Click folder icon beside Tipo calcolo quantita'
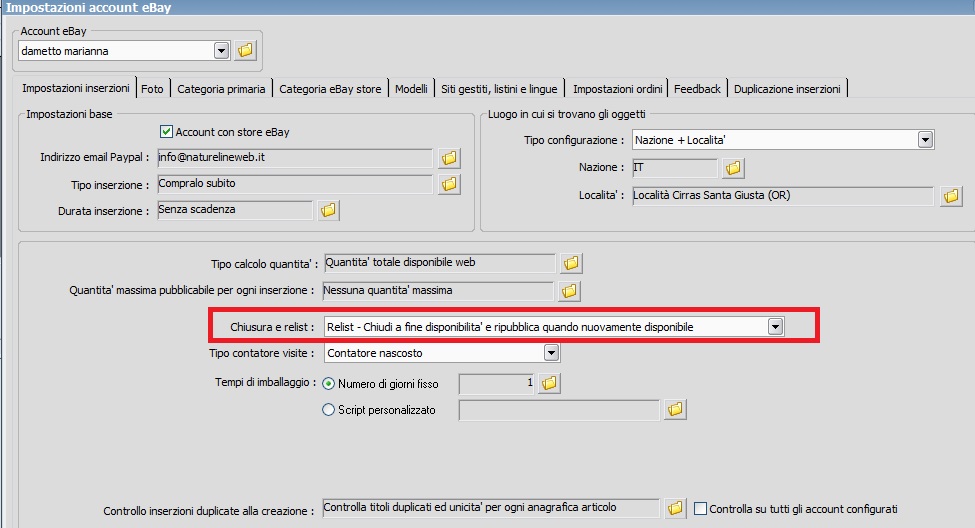975x528 pixels. 571,263
